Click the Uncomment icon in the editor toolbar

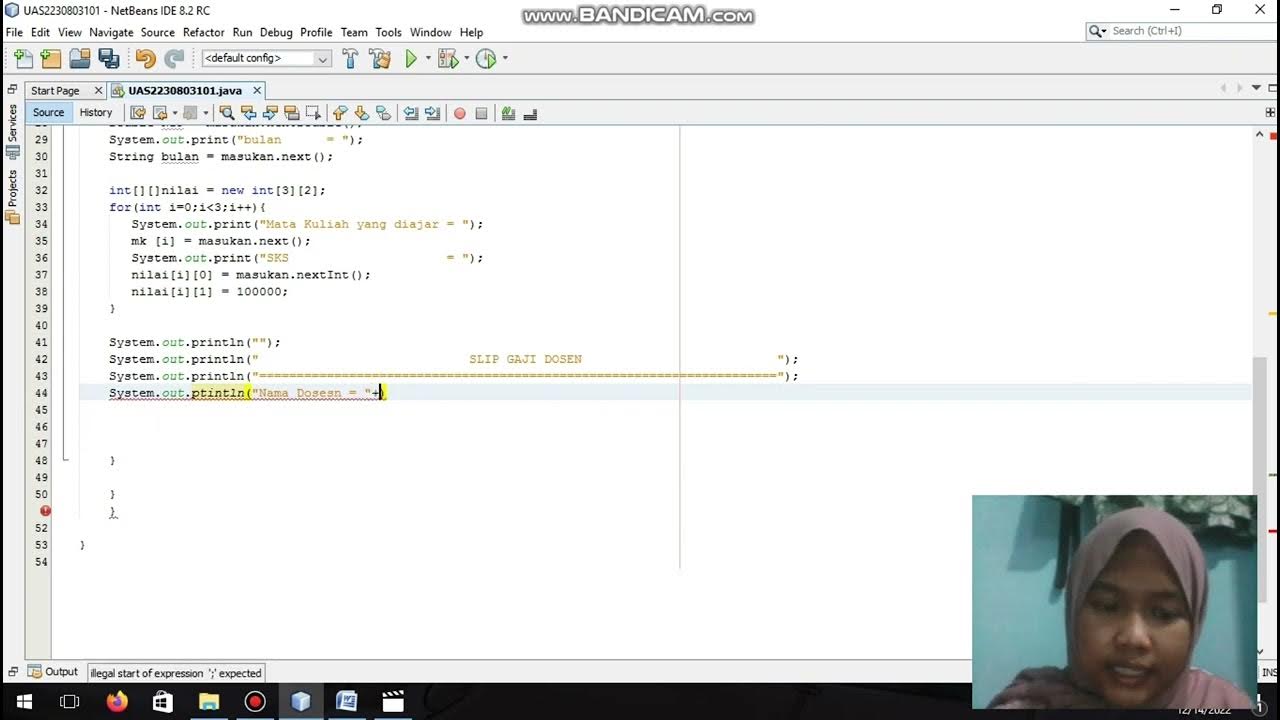[x=530, y=113]
